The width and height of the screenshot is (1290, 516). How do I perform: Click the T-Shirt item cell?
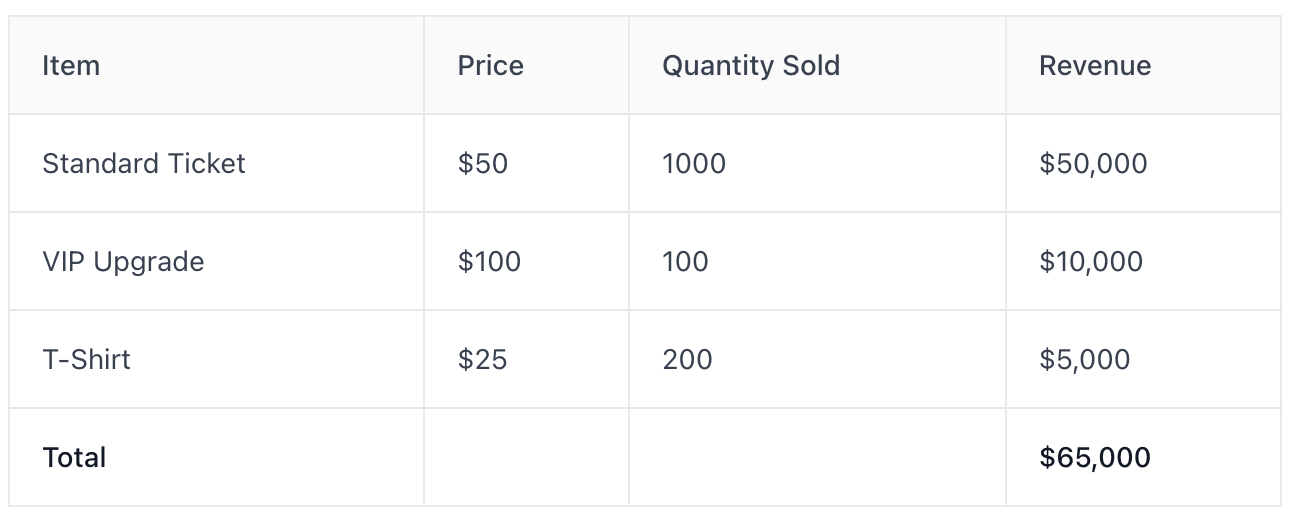click(86, 359)
